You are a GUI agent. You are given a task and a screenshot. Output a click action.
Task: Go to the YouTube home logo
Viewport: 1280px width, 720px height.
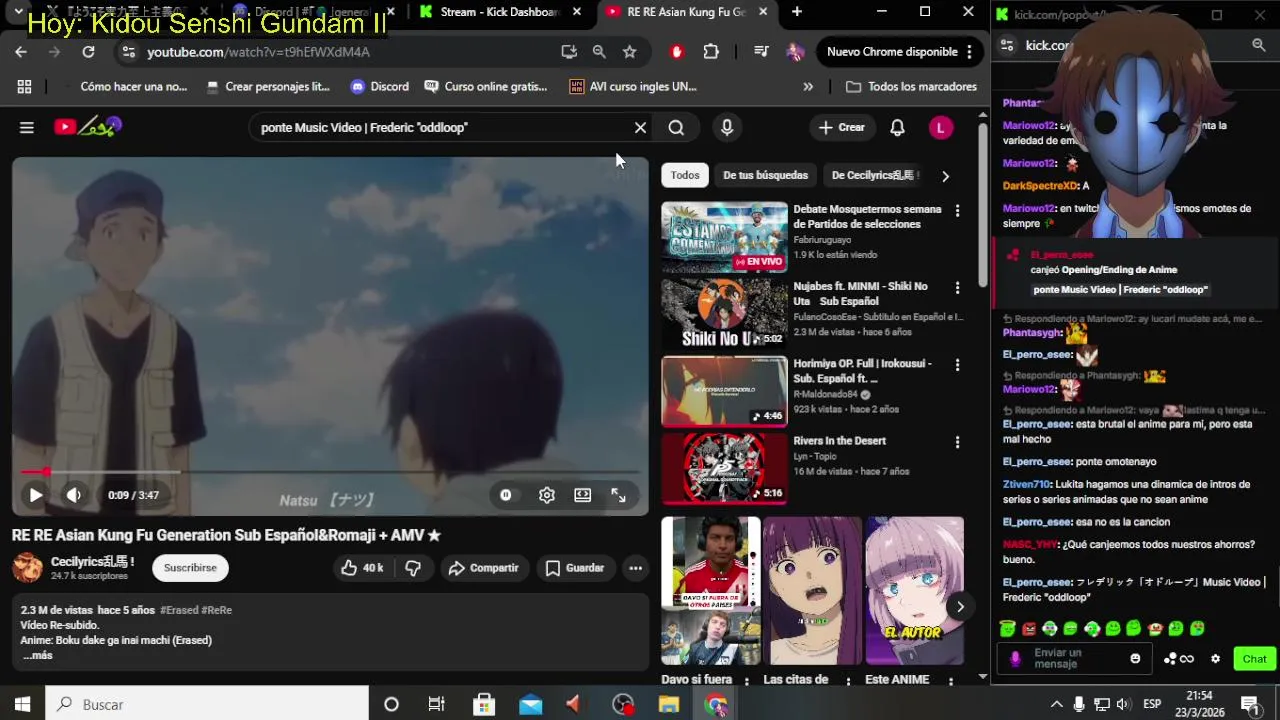(88, 127)
